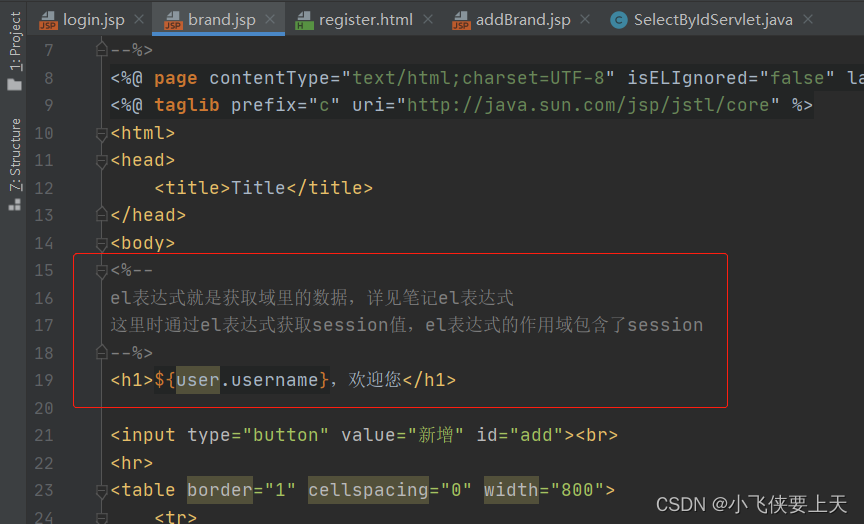Click the width="800" attribute
The width and height of the screenshot is (864, 524).
[x=544, y=490]
